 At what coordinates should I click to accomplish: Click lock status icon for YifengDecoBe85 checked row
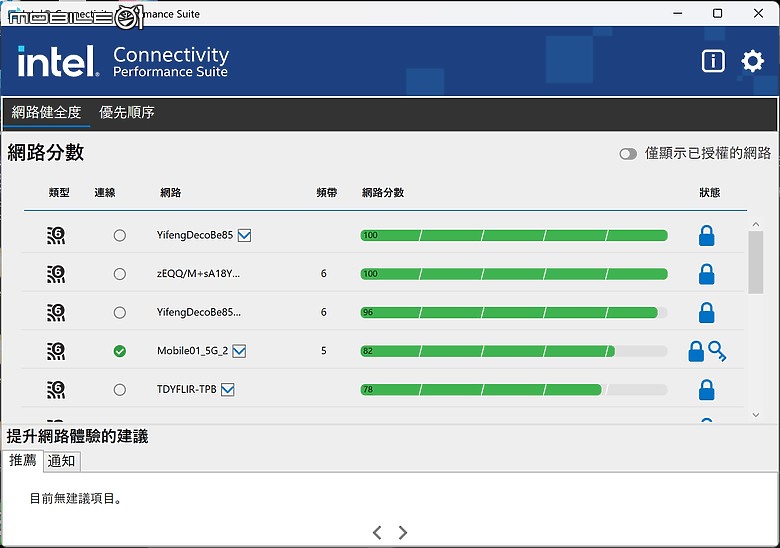pos(706,235)
